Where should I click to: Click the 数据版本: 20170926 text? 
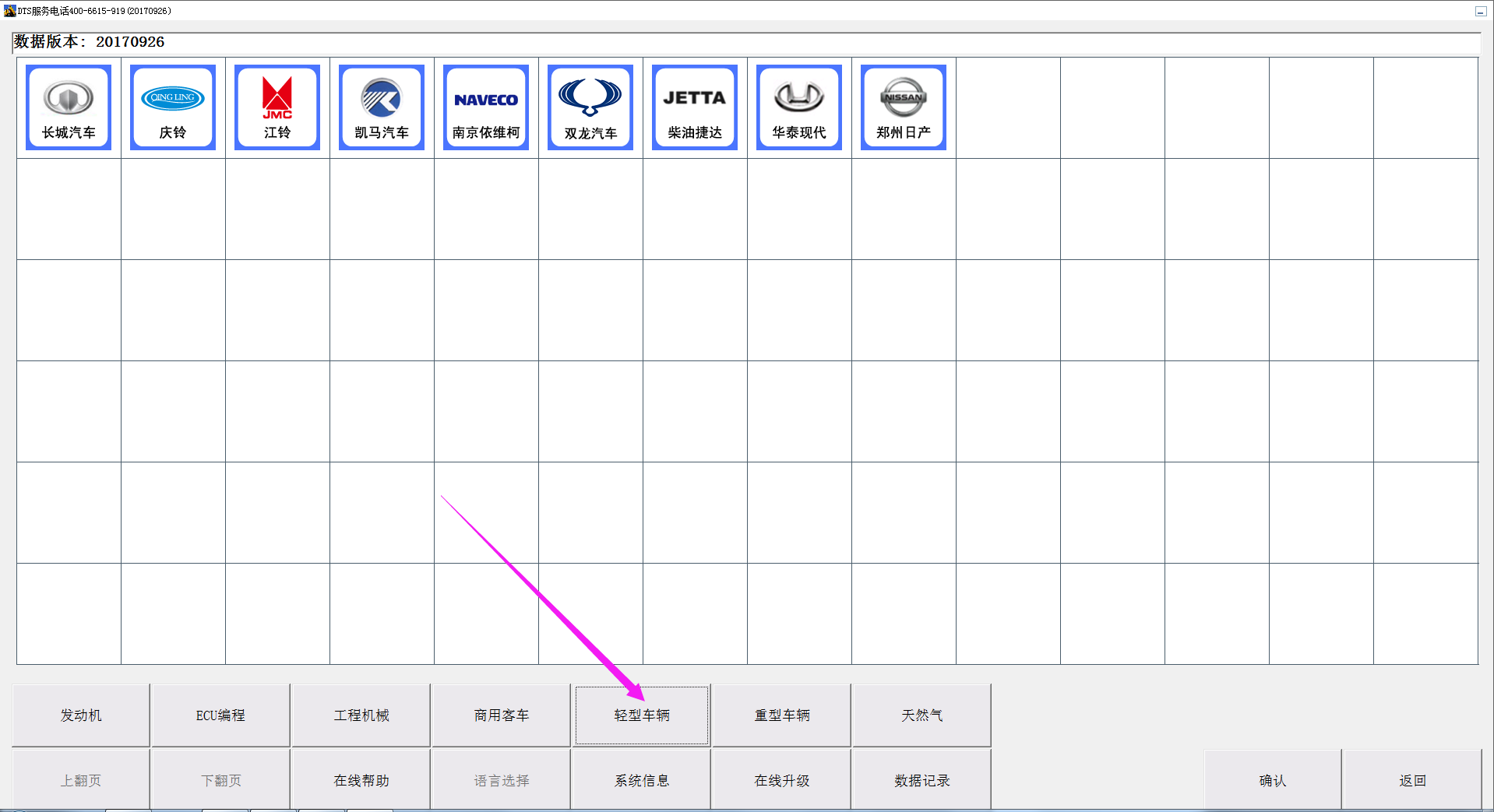90,42
